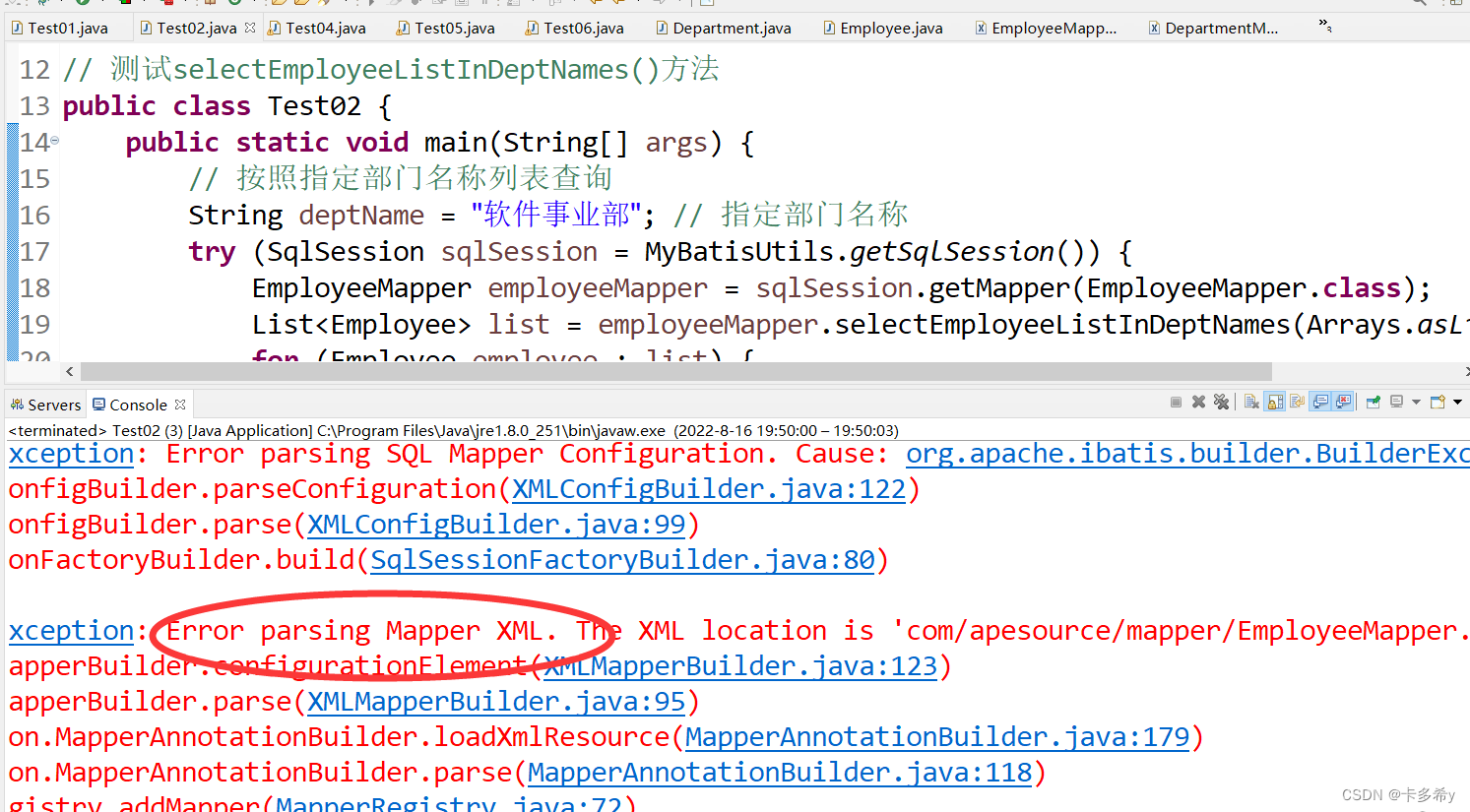Click the Display Selected Console monitor icon
The width and height of the screenshot is (1470, 812).
tap(1396, 402)
